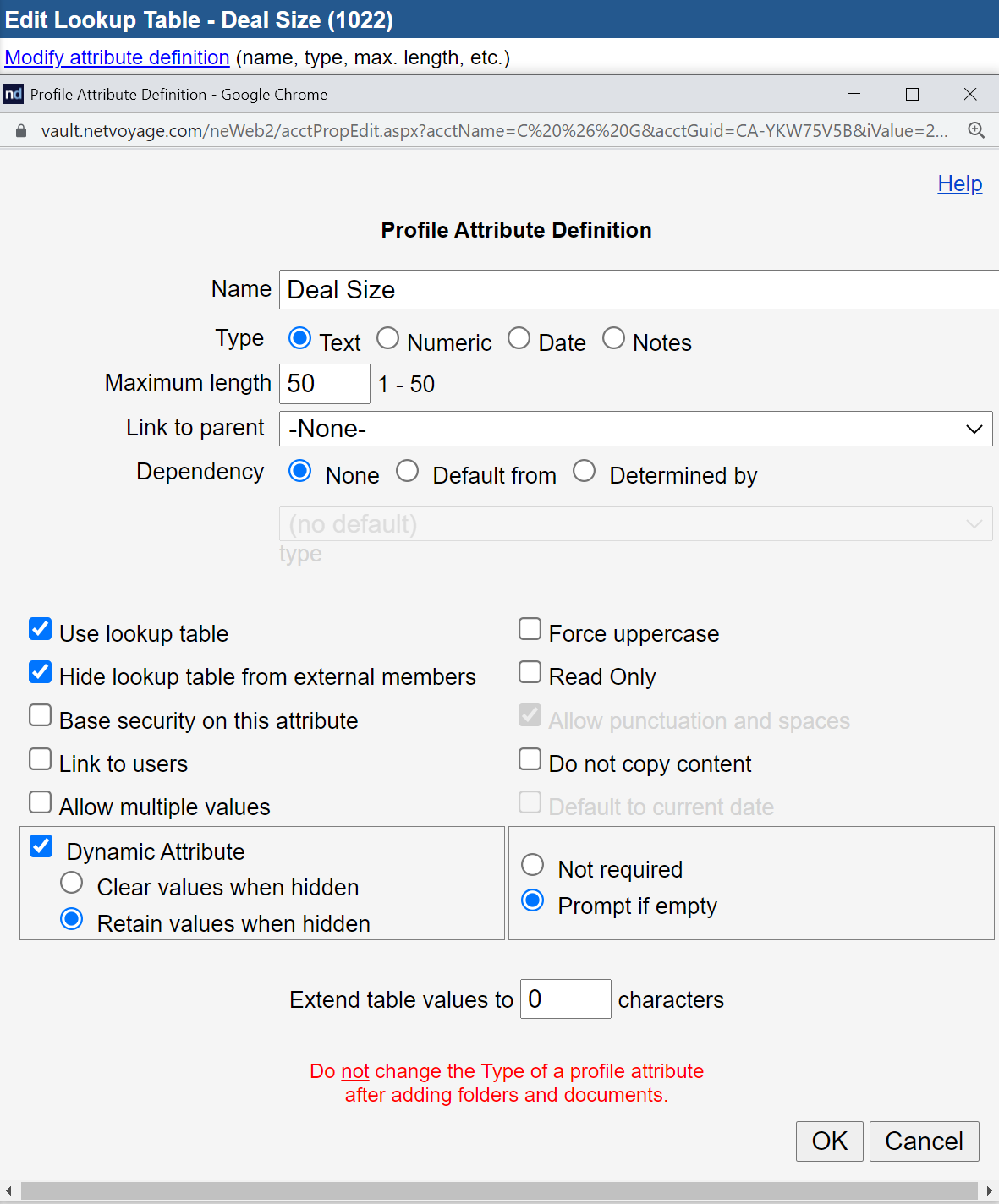This screenshot has width=999, height=1204.
Task: Check Allow multiple values
Action: tap(40, 802)
